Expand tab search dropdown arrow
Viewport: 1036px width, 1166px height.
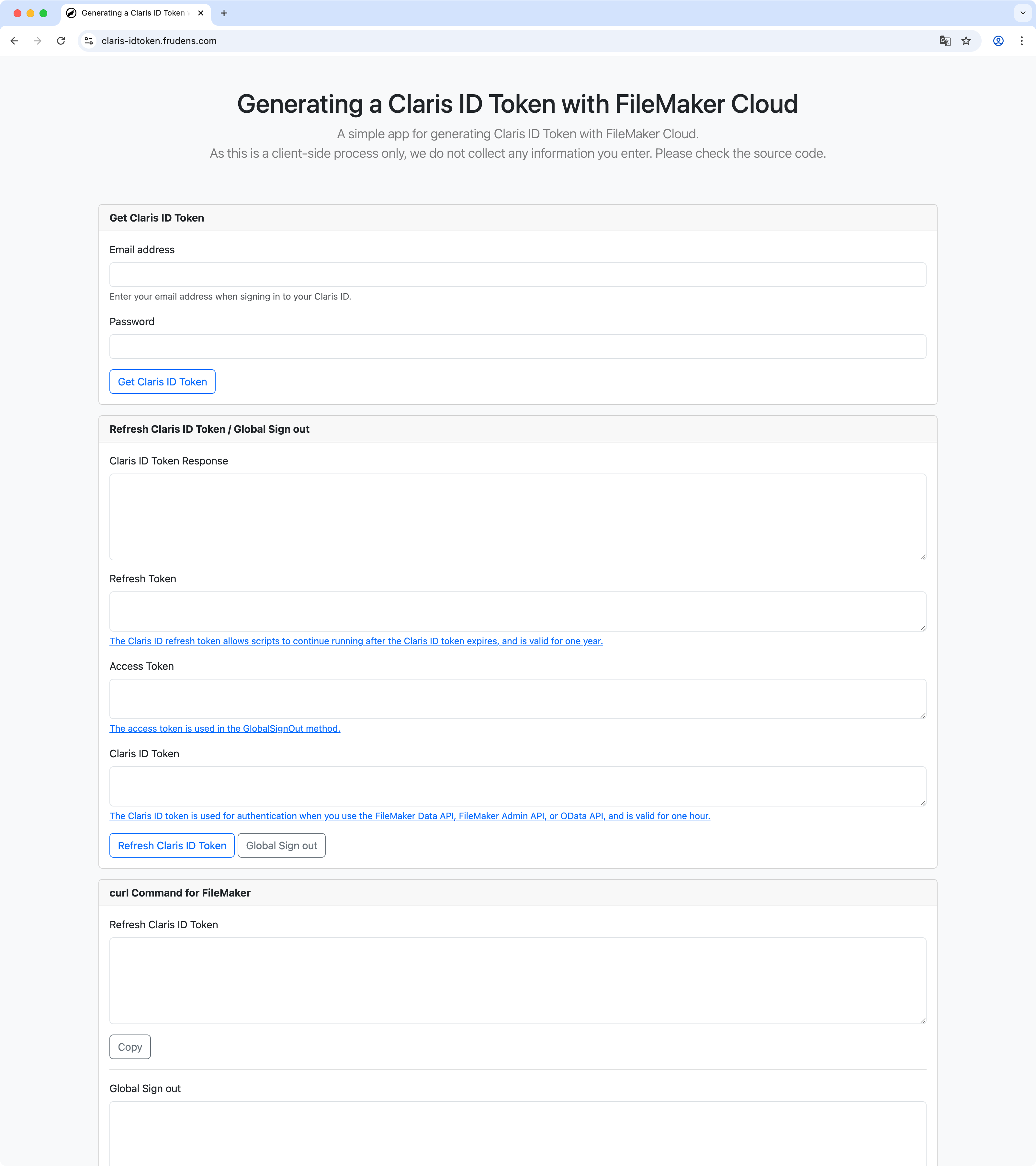[x=1022, y=13]
